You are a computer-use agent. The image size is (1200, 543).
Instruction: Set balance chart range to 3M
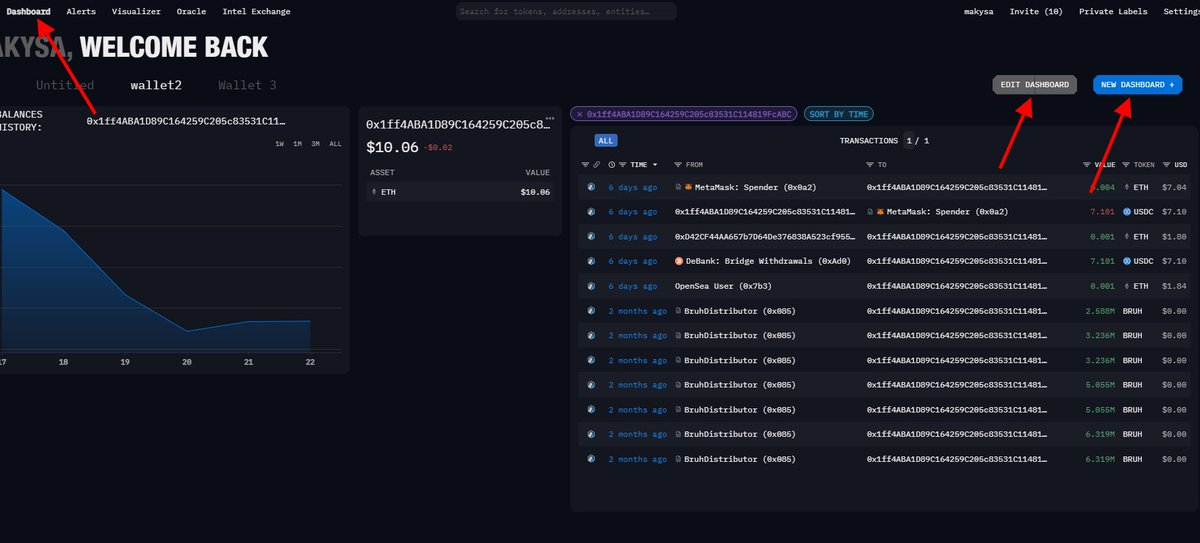[x=315, y=144]
